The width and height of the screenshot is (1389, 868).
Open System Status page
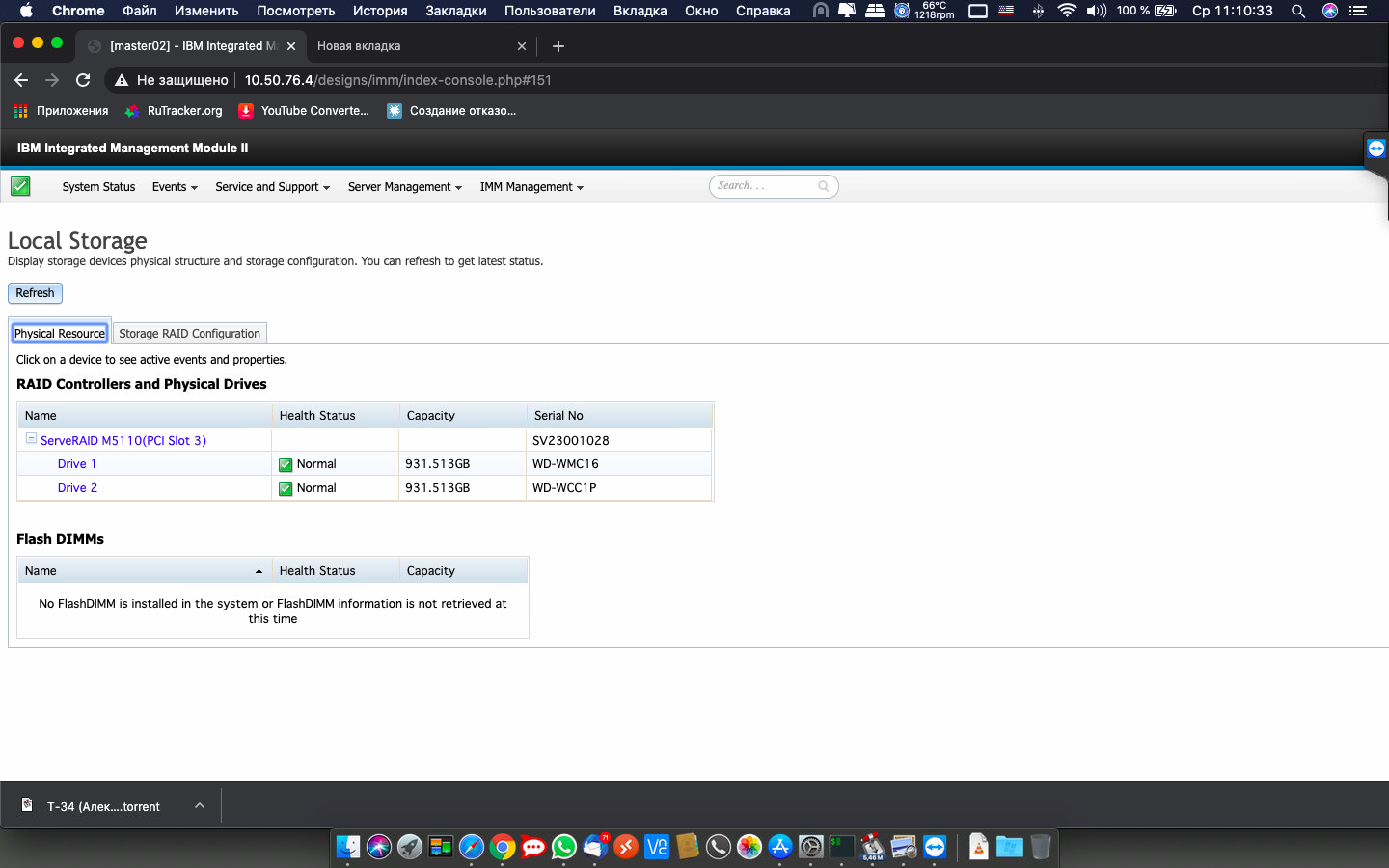coord(98,187)
